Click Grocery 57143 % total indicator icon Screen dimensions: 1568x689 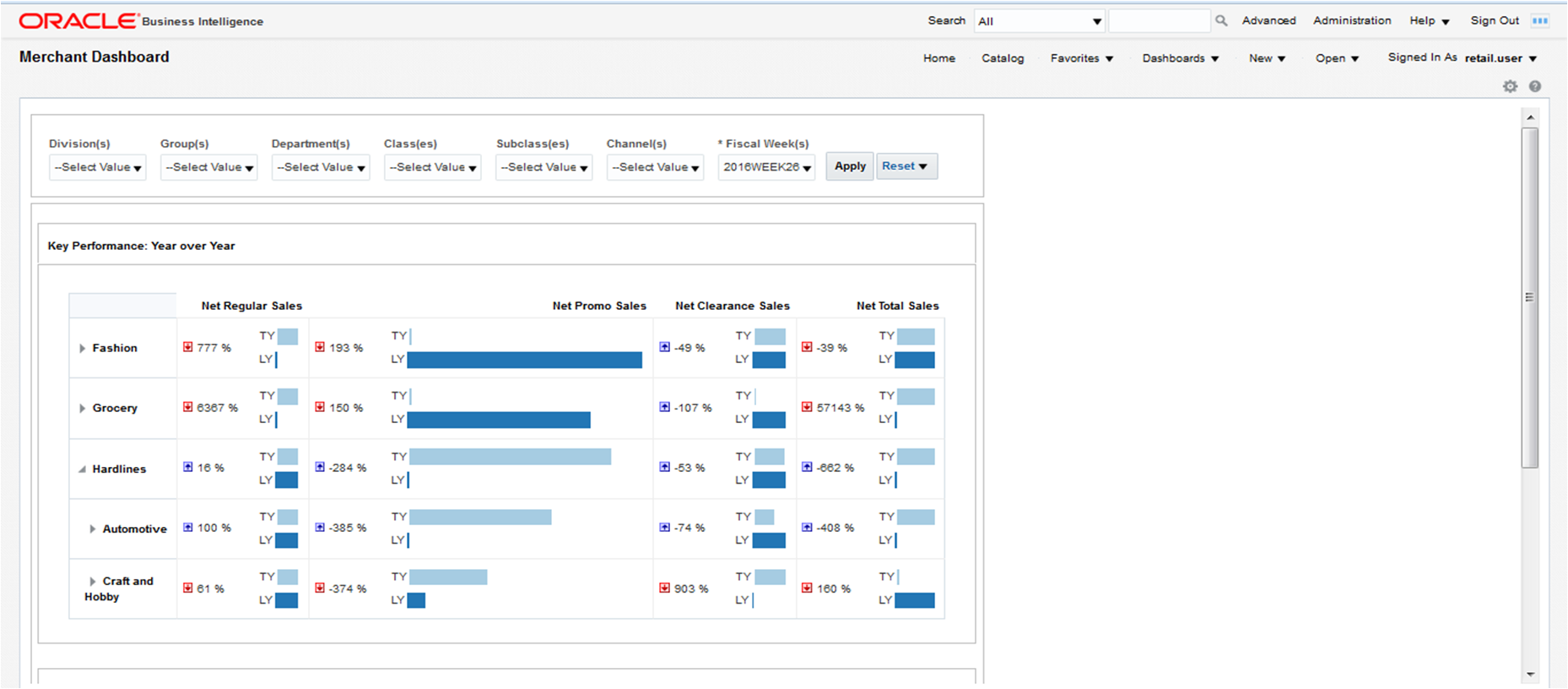pos(808,407)
